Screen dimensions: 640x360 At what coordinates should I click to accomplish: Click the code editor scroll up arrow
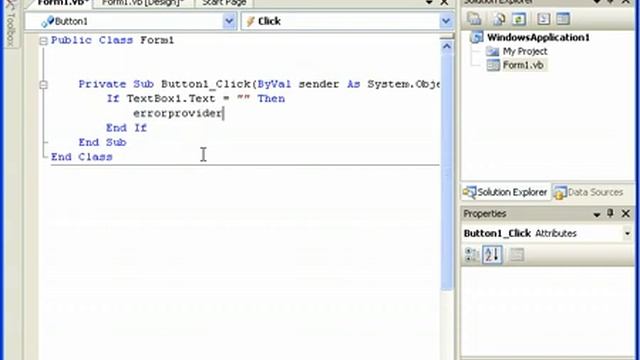pyautogui.click(x=447, y=47)
